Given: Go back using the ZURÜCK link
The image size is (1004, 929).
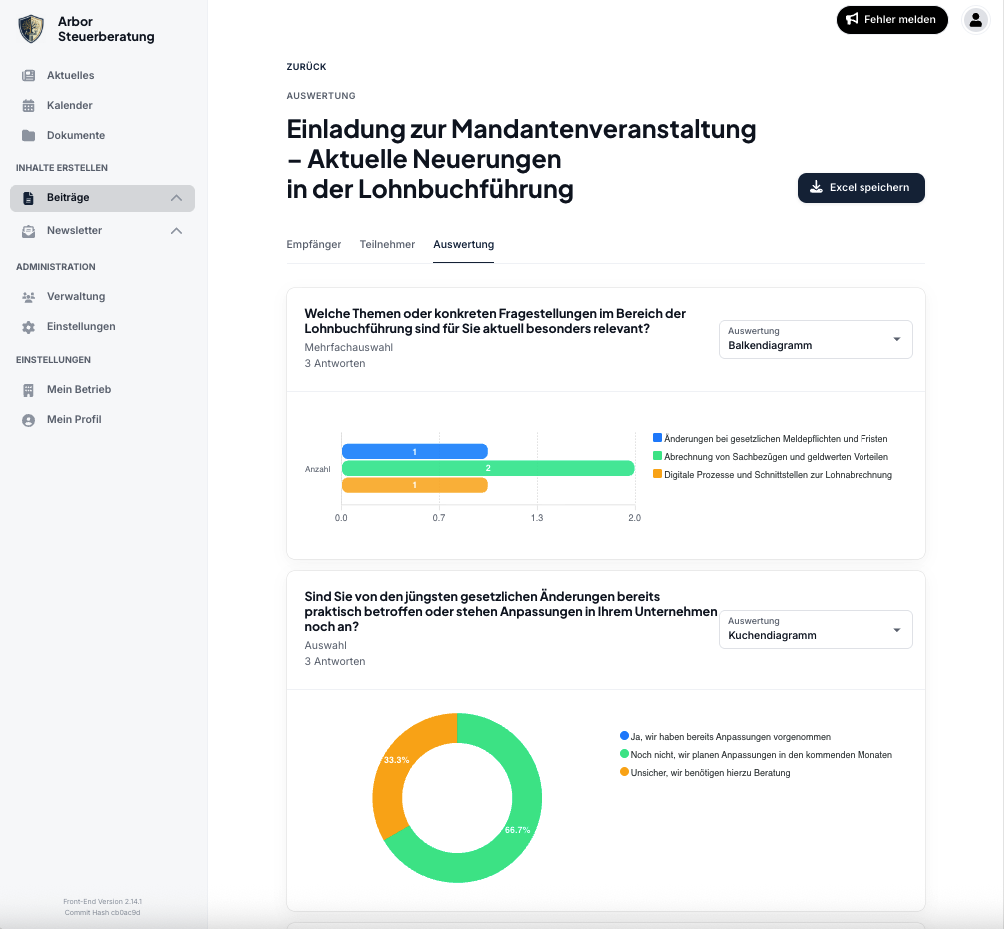Looking at the screenshot, I should click(305, 66).
